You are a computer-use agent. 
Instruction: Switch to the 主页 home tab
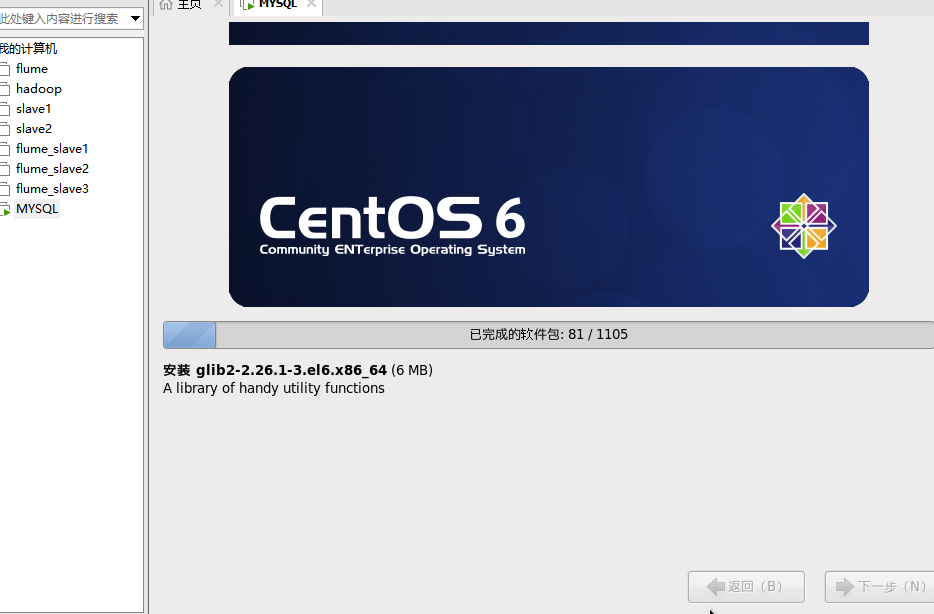coord(189,5)
